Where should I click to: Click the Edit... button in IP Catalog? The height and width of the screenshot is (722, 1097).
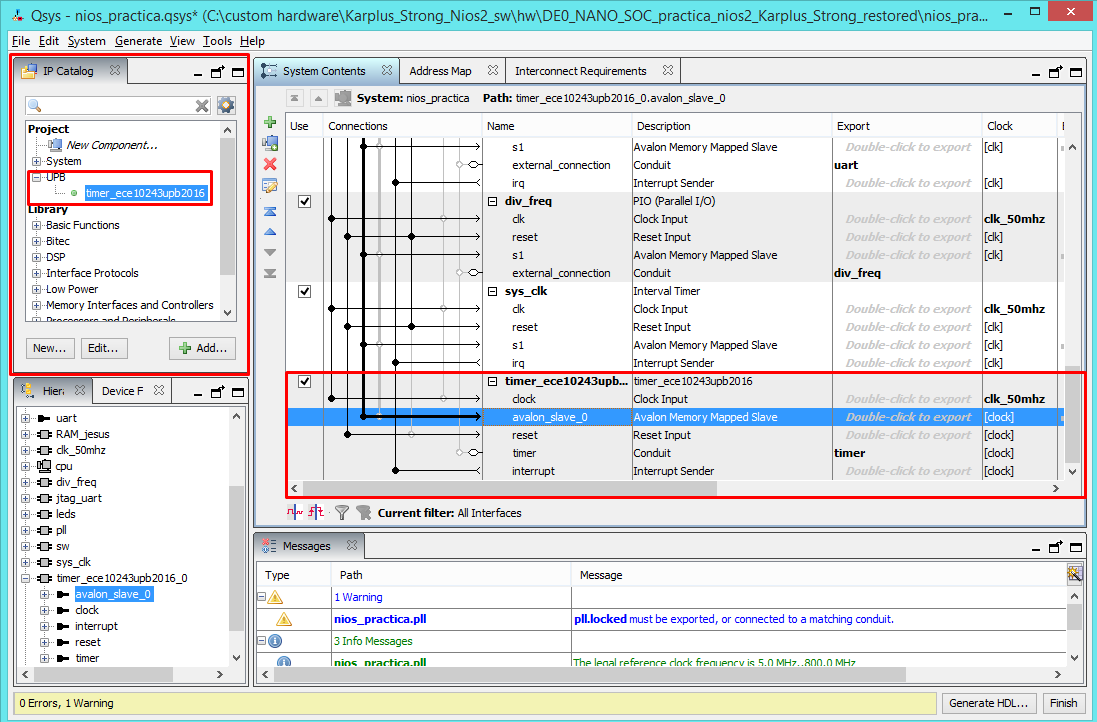coord(103,348)
